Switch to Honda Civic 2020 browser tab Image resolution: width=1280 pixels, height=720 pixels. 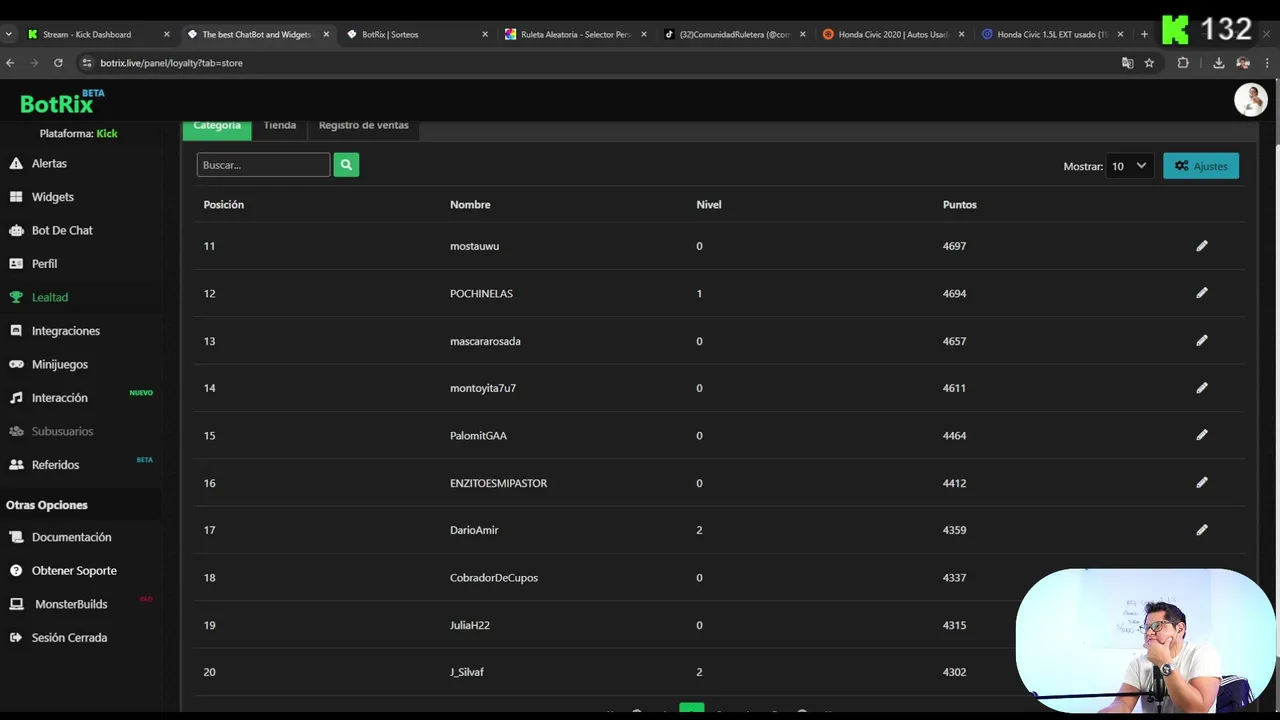coord(893,34)
